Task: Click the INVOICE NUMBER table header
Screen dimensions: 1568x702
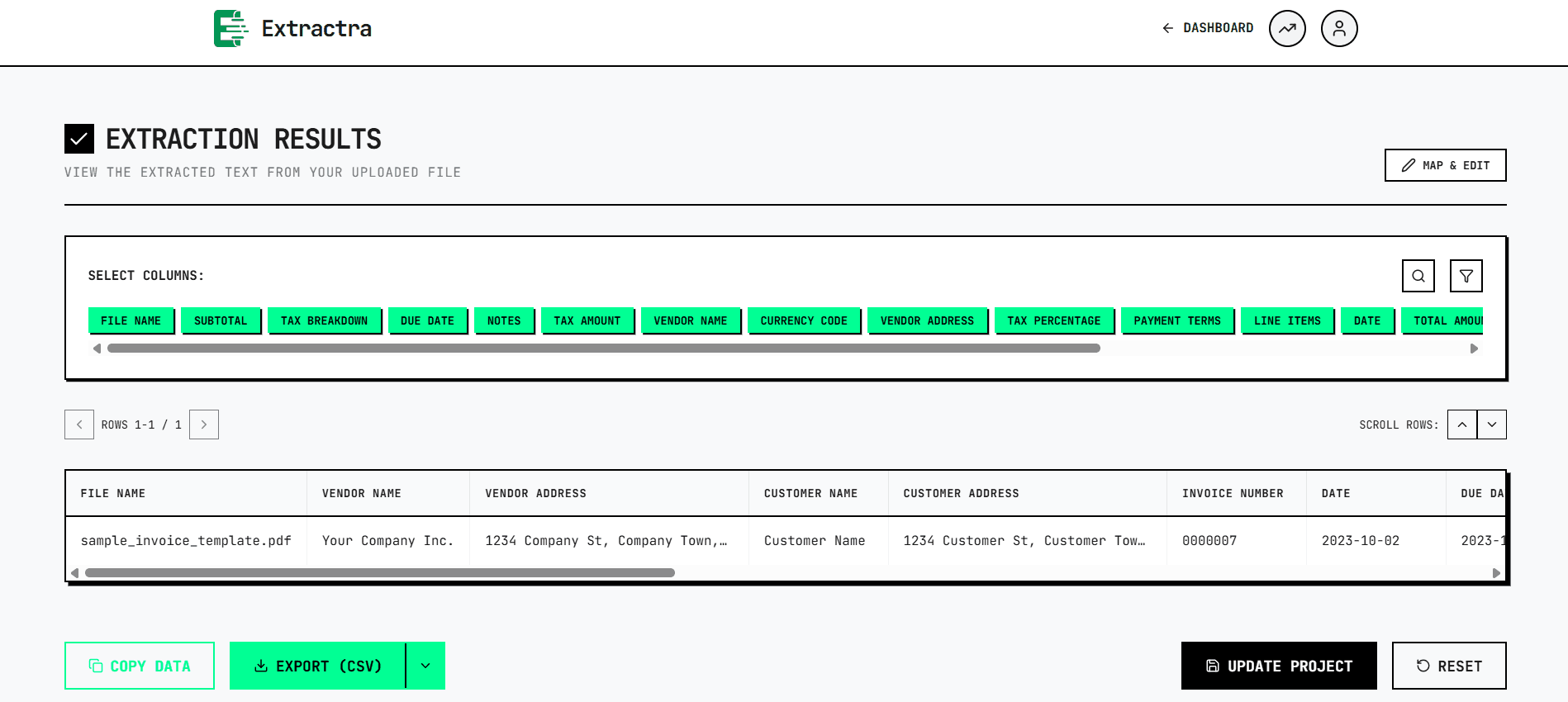Action: (1237, 493)
